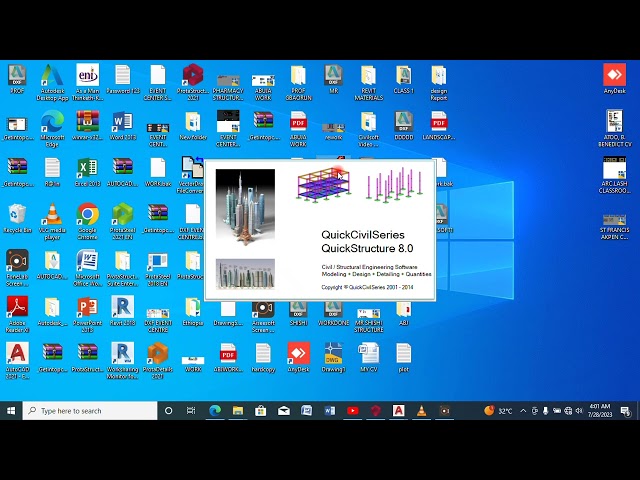Open the MY CV document icon

coord(369,358)
